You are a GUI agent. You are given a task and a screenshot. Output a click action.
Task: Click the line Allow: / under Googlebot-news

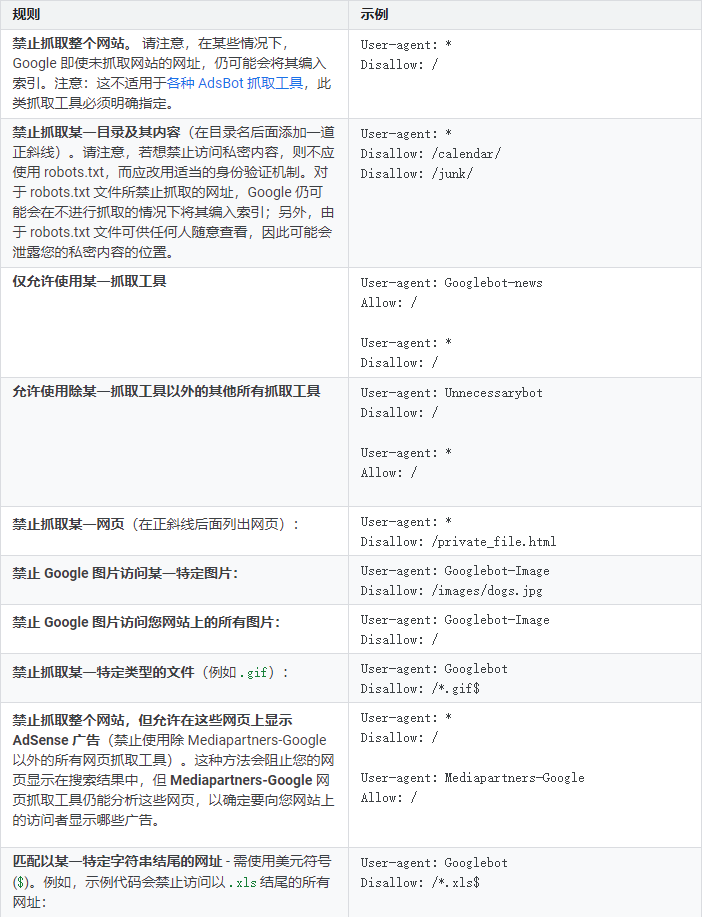[388, 303]
